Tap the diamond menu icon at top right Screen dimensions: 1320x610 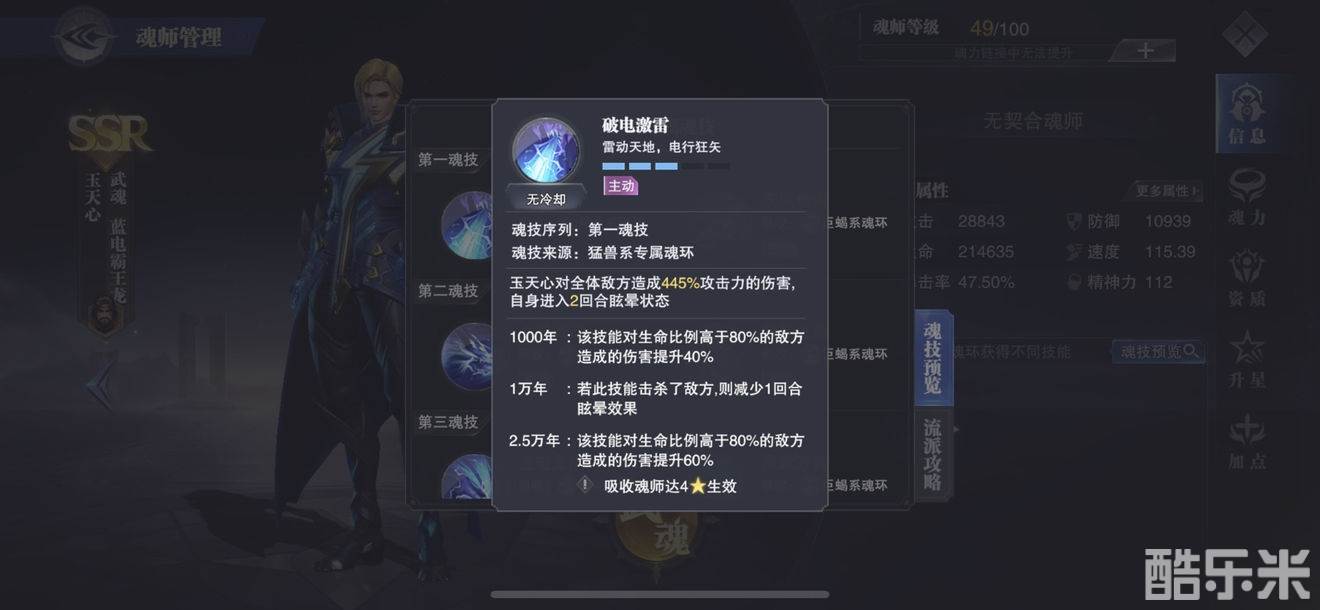click(1244, 35)
